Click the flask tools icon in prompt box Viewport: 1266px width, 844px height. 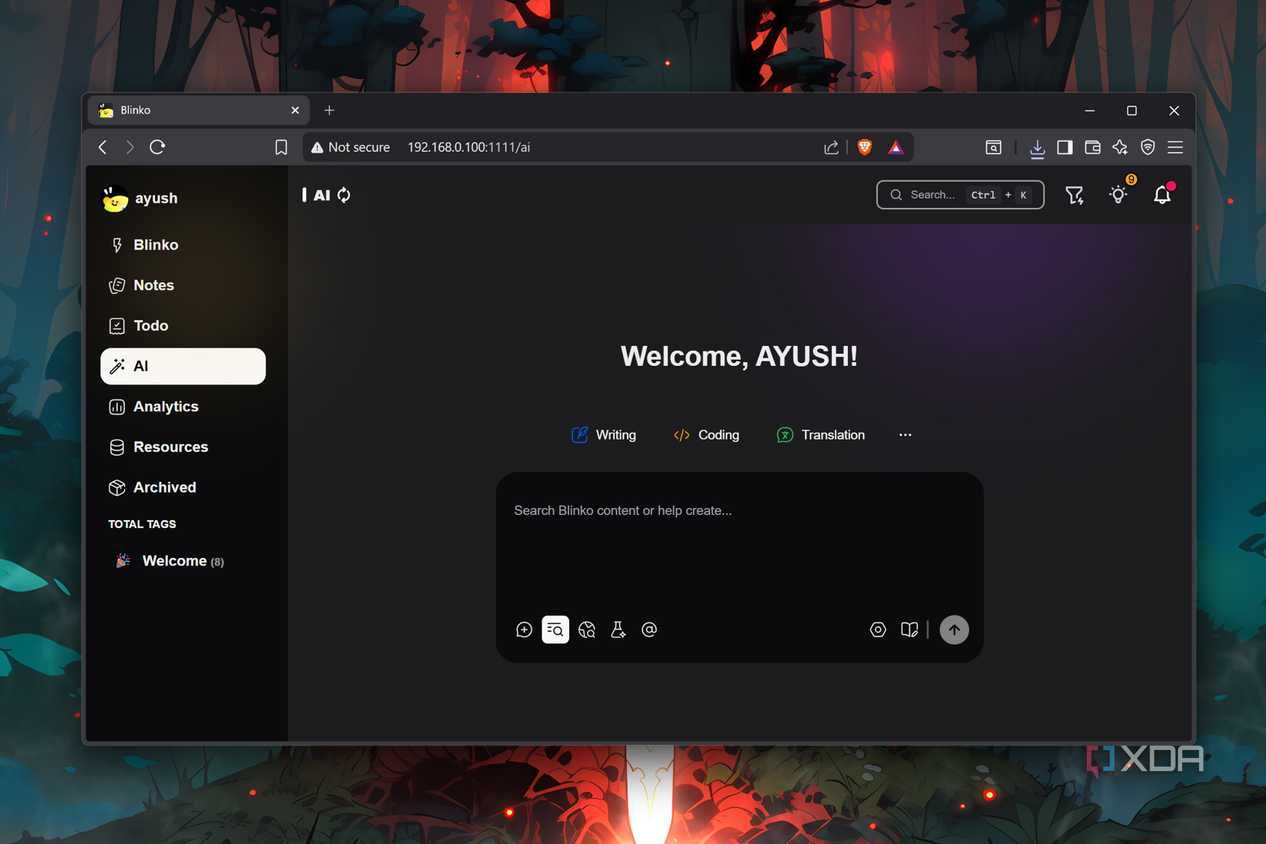click(x=618, y=630)
